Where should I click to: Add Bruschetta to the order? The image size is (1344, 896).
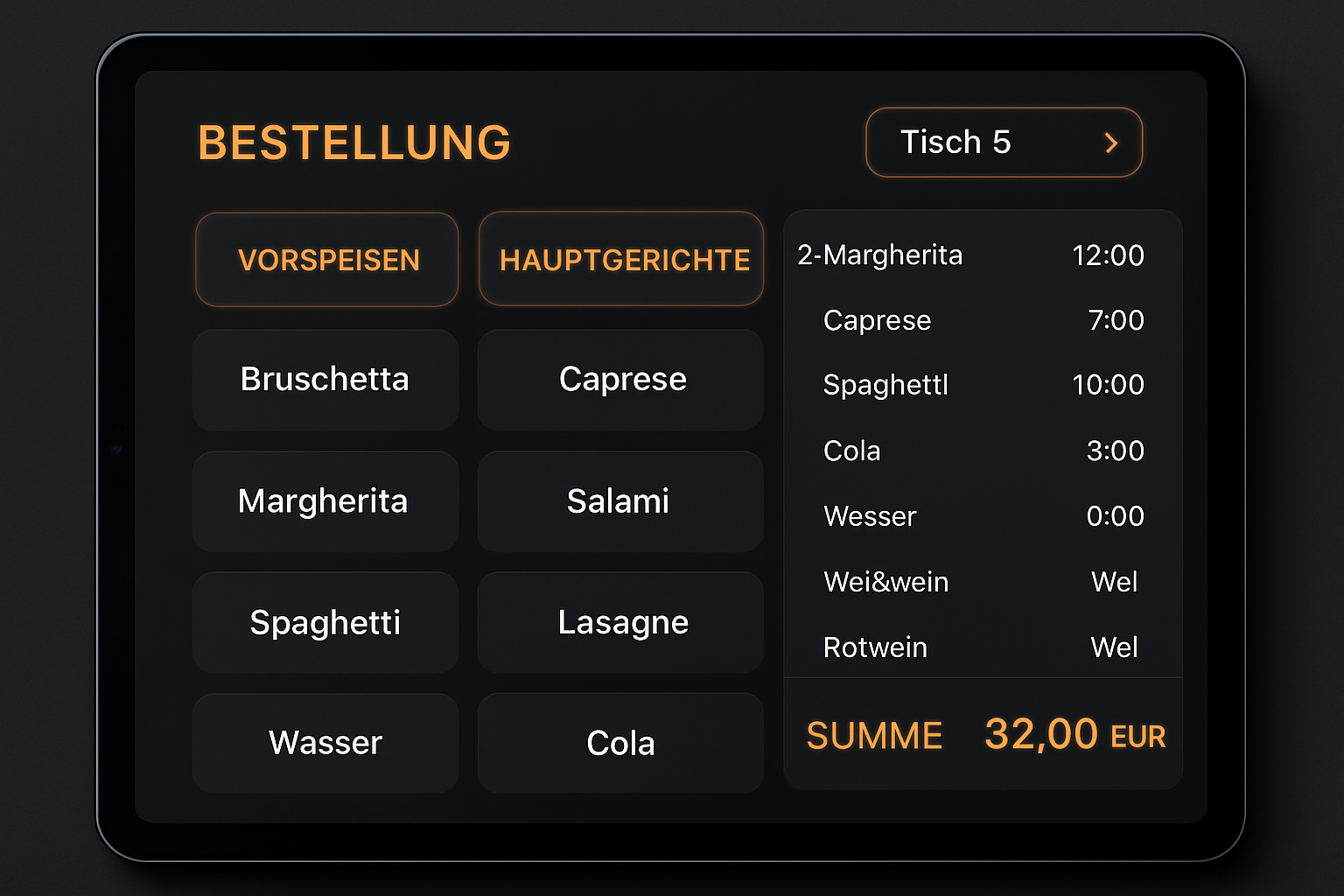[325, 380]
